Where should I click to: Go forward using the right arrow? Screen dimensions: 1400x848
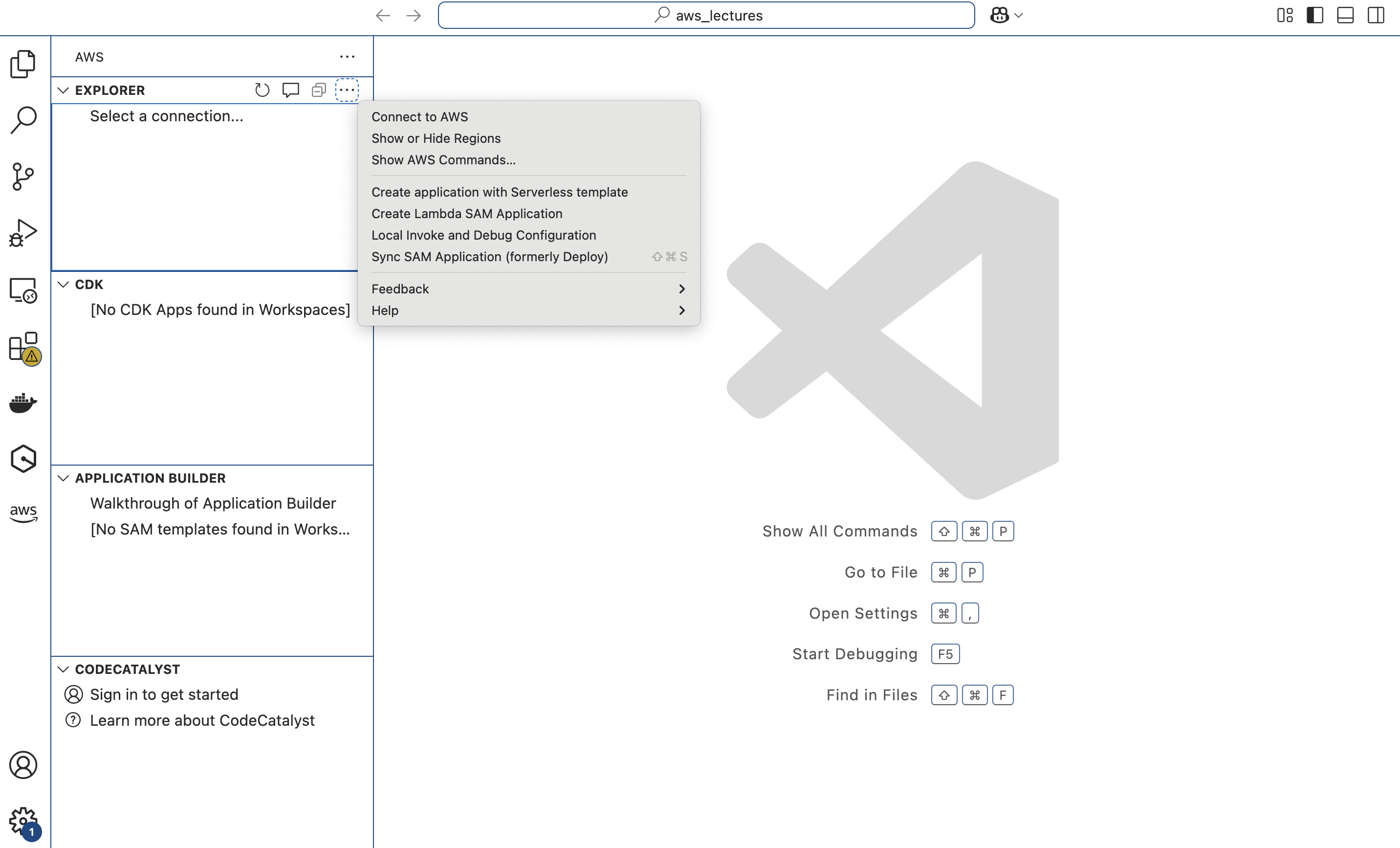click(x=414, y=15)
